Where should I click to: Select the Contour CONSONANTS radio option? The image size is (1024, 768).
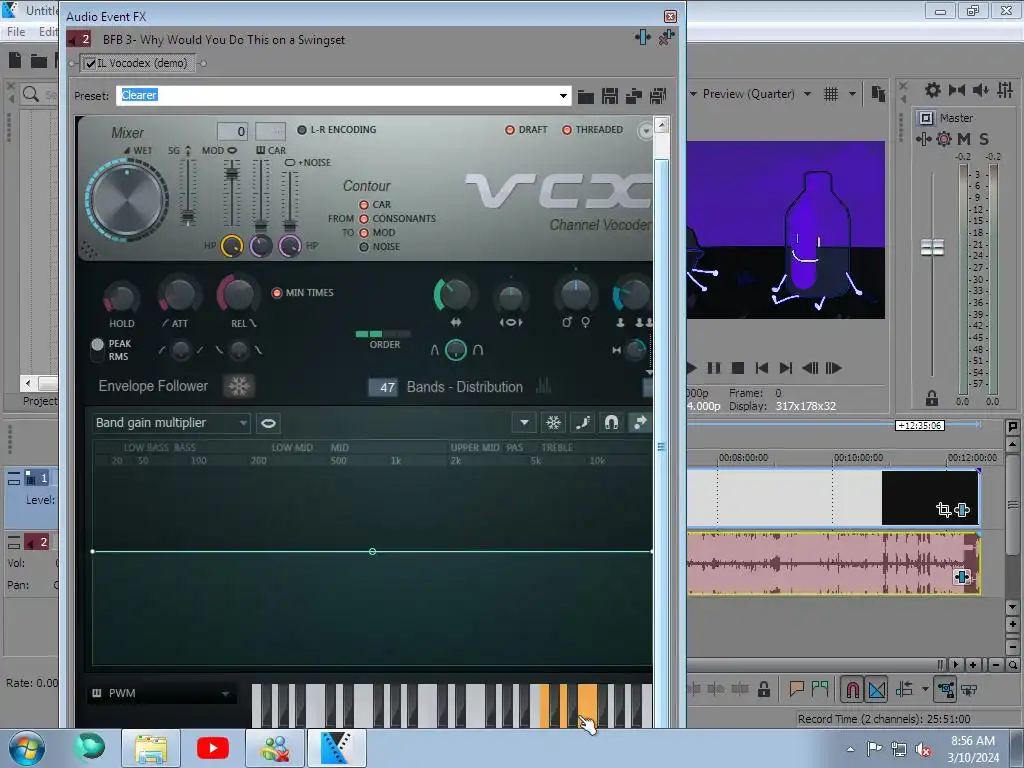point(364,219)
